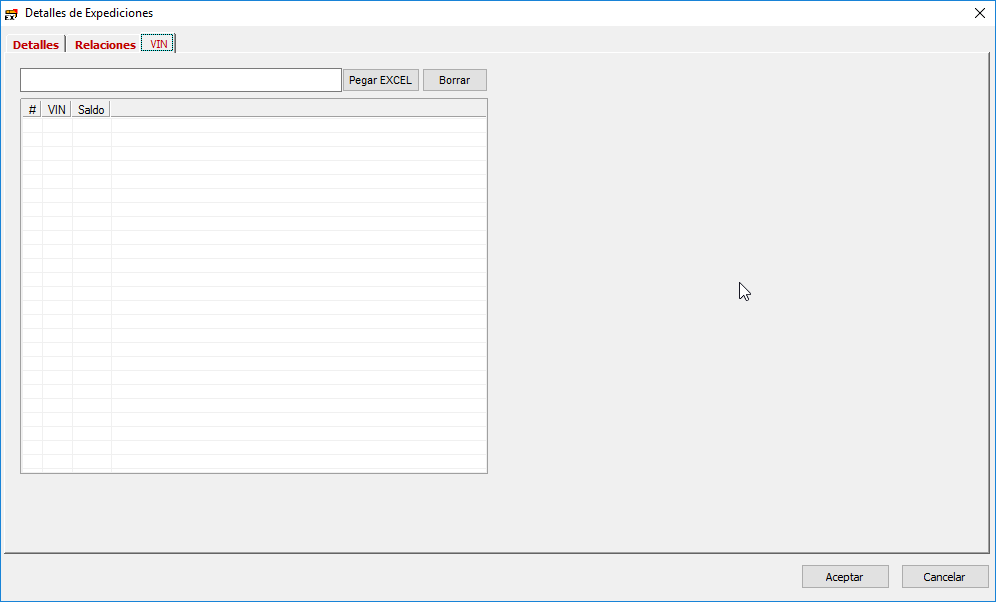Select first empty cell under # column
996x602 pixels.
click(32, 125)
